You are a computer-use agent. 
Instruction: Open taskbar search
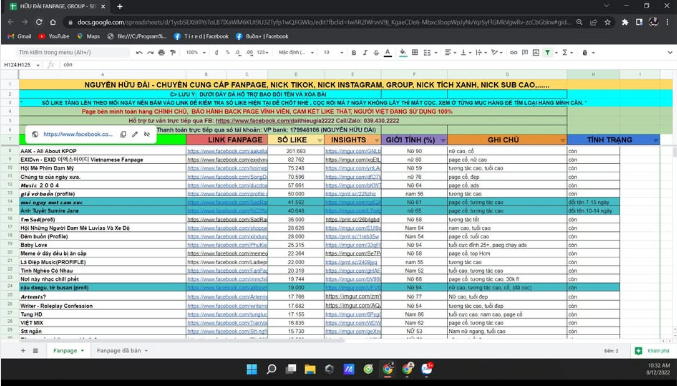[x=271, y=369]
